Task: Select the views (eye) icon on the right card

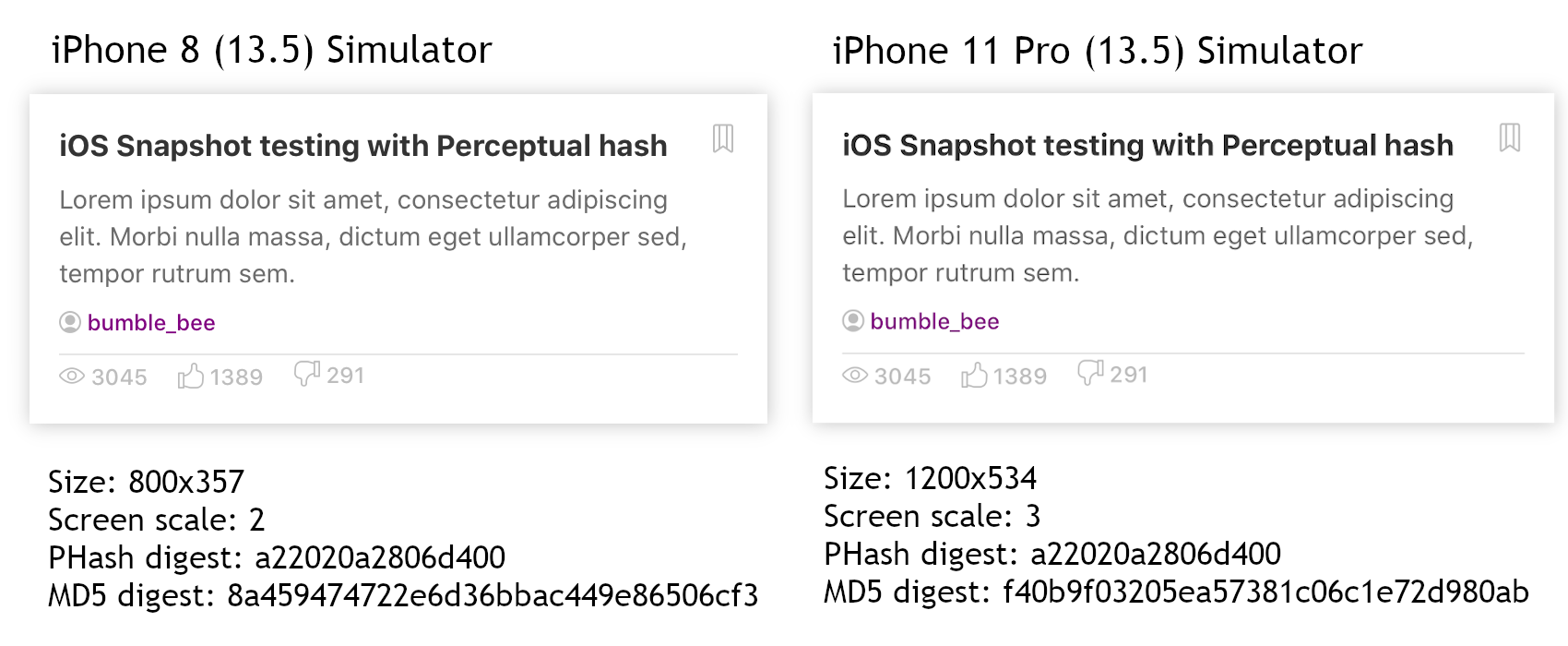Action: [855, 377]
